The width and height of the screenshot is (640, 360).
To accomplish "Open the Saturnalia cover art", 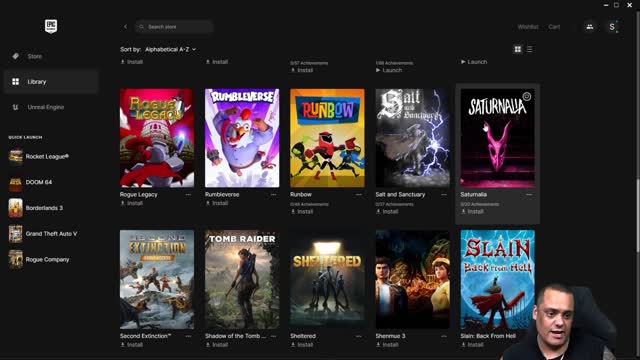I will (x=498, y=138).
